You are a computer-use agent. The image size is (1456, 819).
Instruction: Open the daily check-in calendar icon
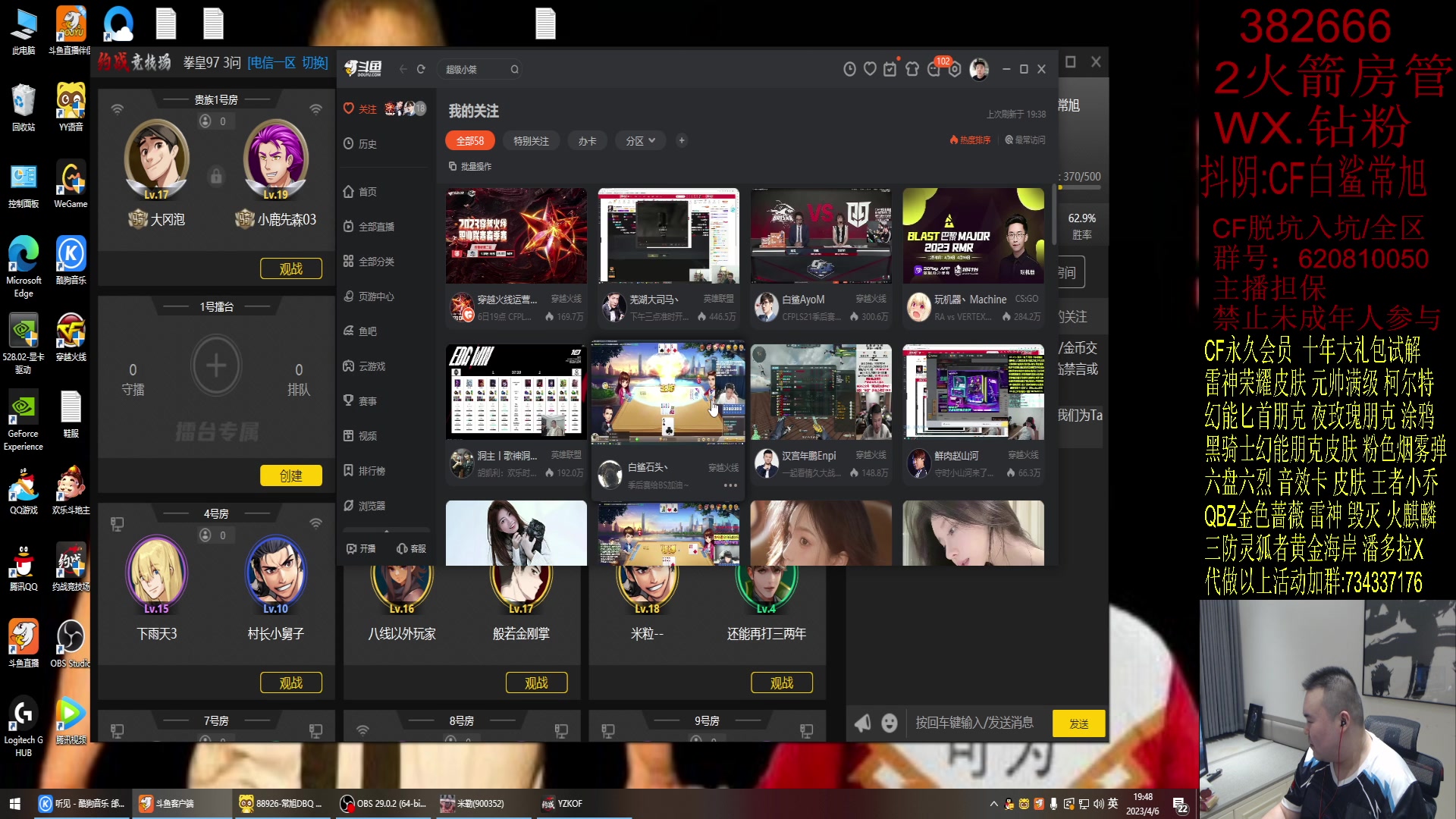(890, 69)
